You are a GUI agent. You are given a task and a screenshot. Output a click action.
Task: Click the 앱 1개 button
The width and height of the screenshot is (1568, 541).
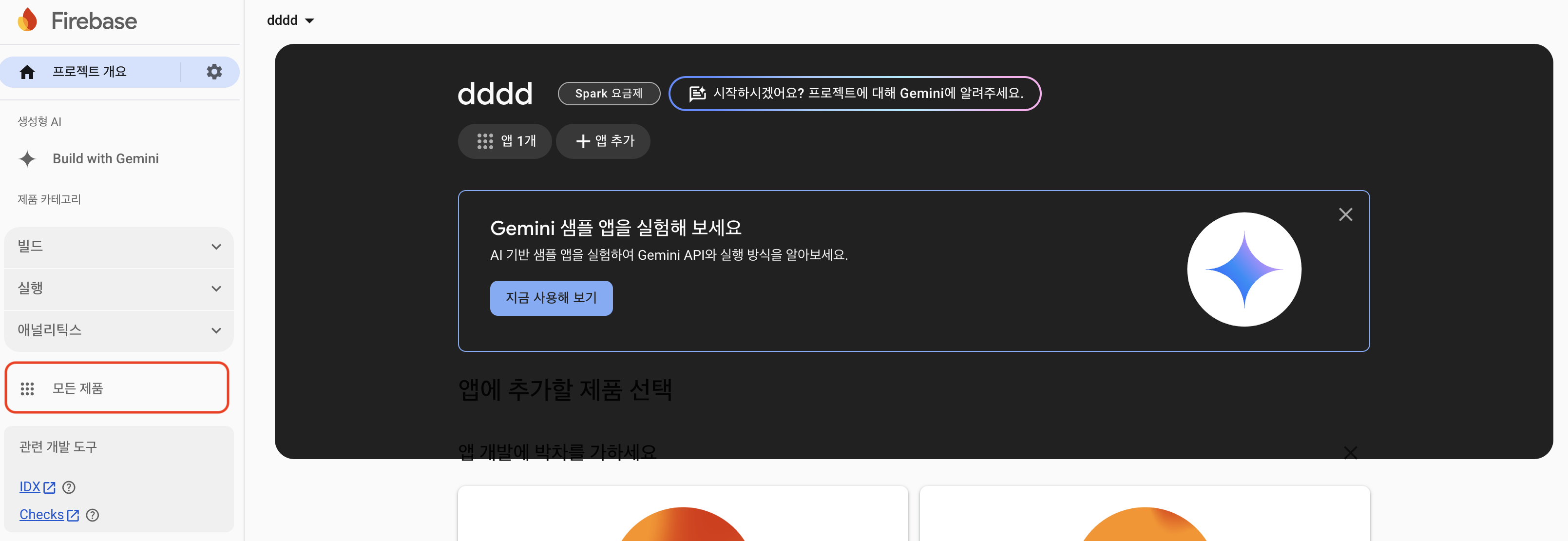coord(505,142)
